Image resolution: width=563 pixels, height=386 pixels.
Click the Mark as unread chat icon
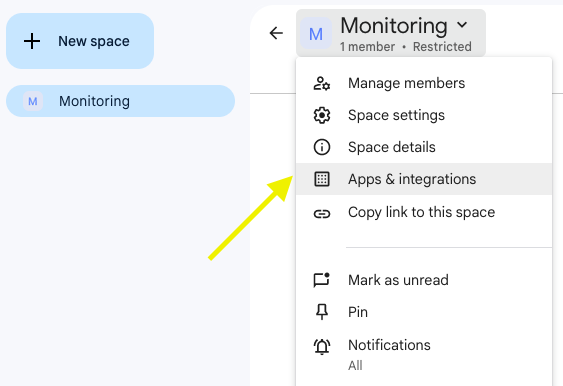[322, 280]
